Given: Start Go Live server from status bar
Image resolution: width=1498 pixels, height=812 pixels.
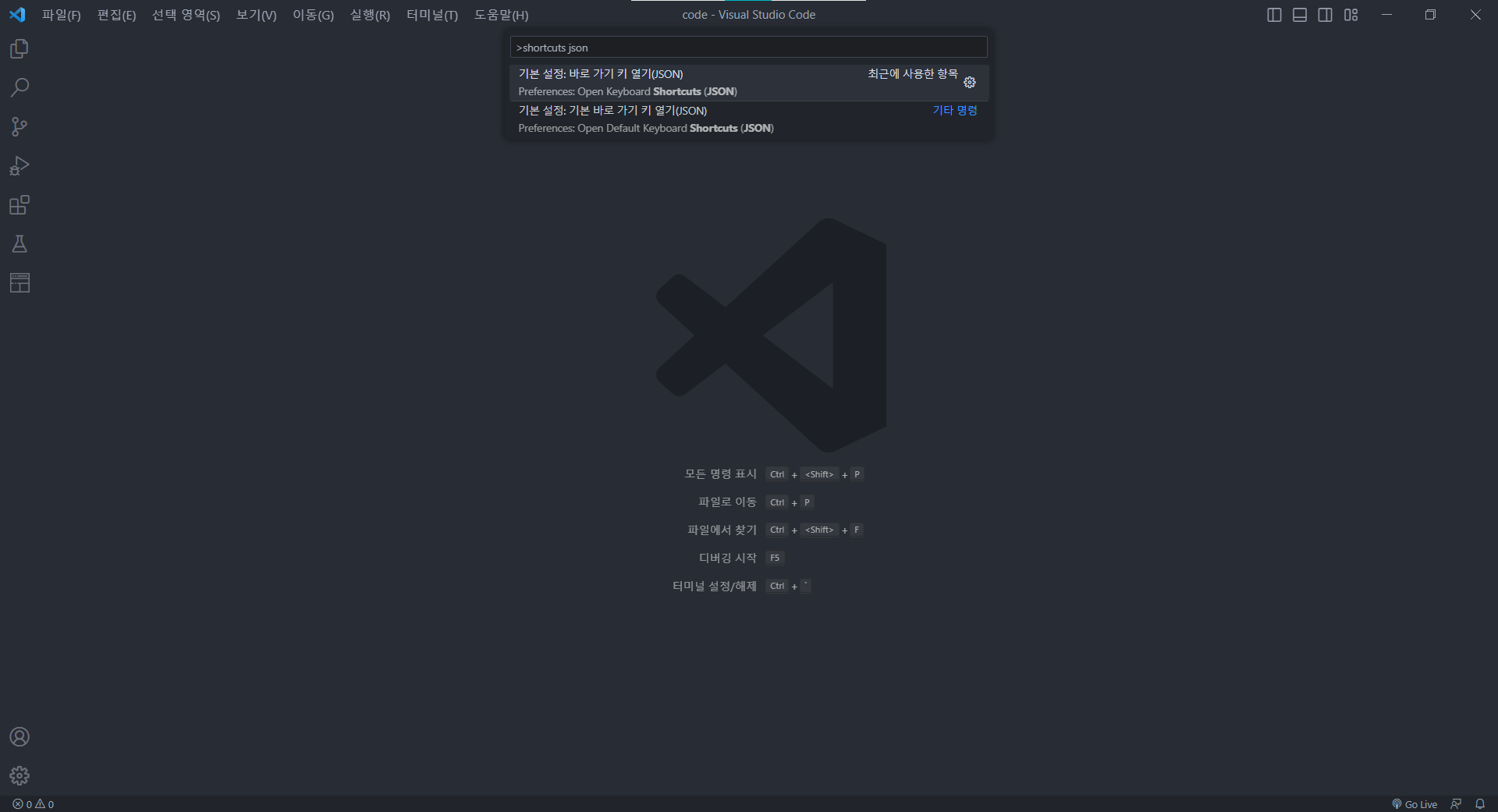Looking at the screenshot, I should 1415,804.
